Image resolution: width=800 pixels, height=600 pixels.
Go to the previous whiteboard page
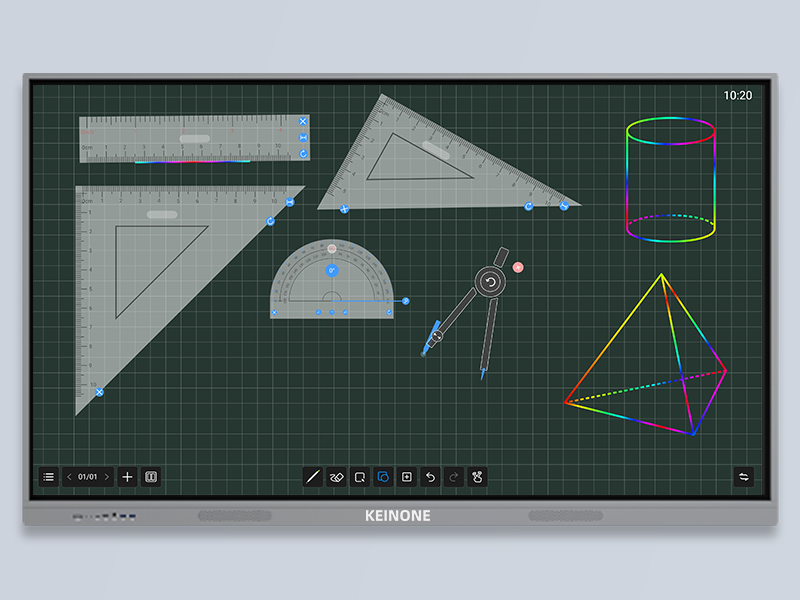pos(69,477)
